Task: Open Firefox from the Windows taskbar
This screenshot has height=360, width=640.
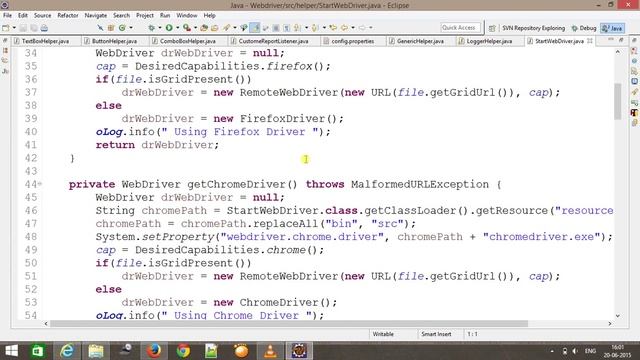Action: coord(154,351)
